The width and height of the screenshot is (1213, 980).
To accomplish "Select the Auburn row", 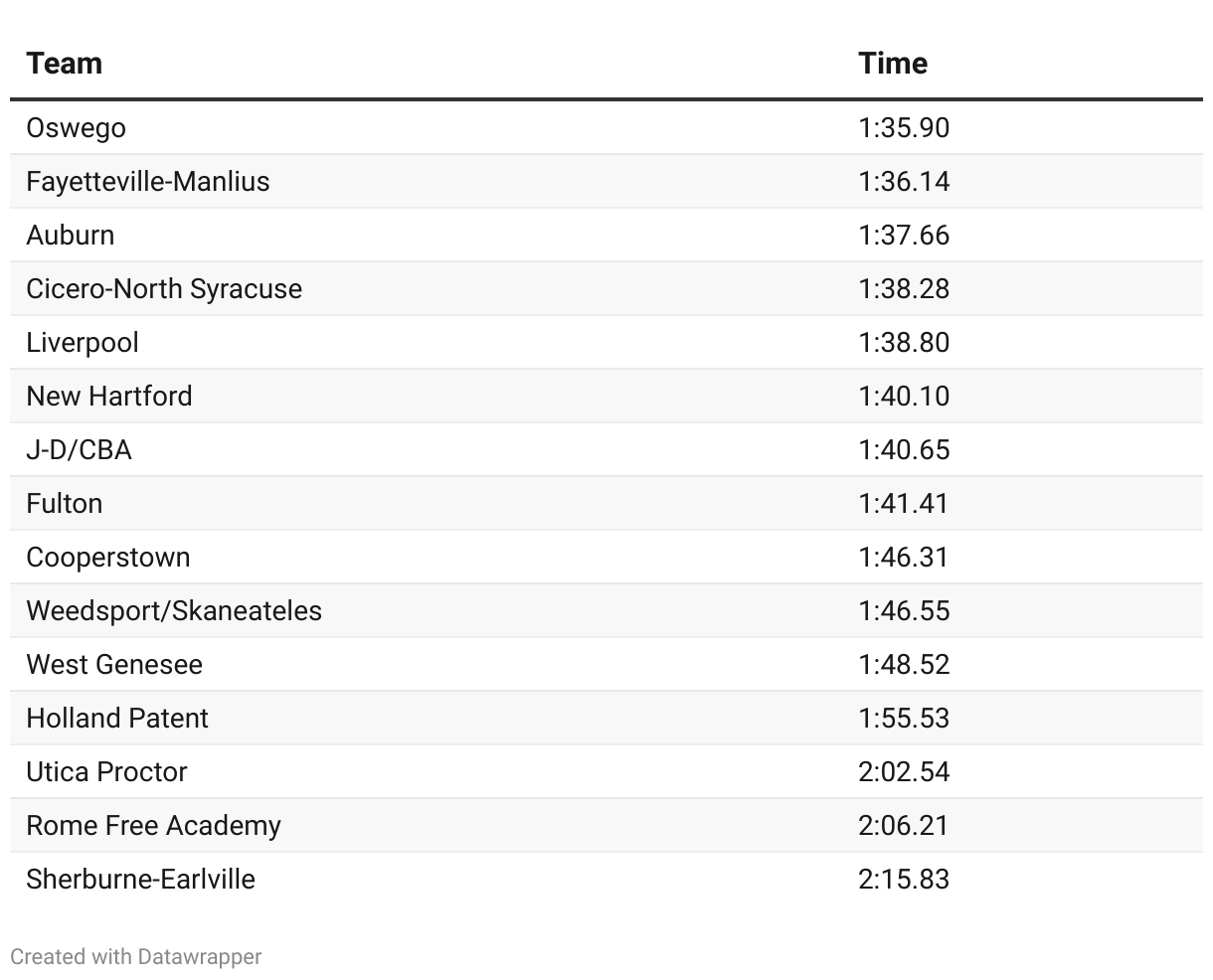I will tap(71, 236).
